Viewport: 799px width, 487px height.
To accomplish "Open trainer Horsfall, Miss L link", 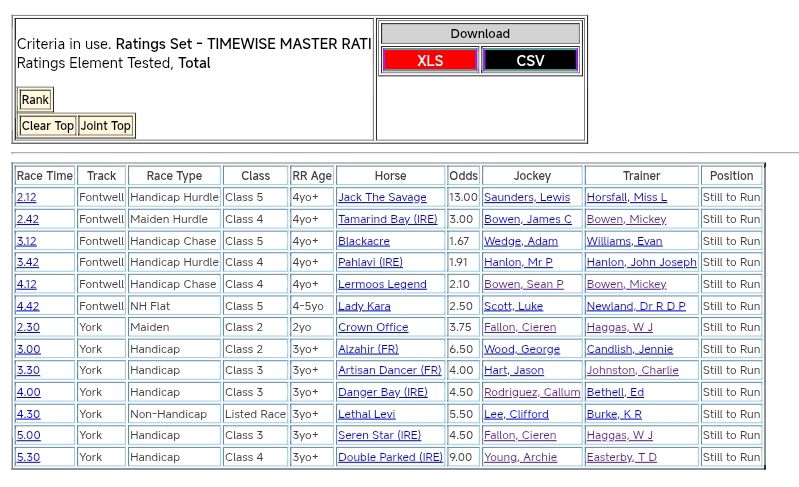I will 626,198.
